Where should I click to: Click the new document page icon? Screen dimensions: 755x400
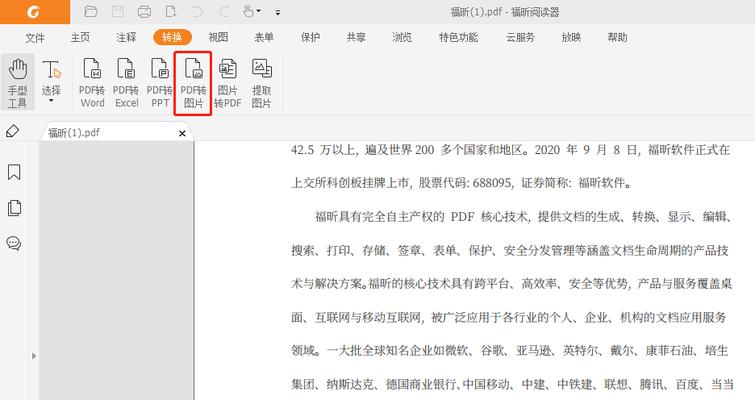tap(171, 12)
